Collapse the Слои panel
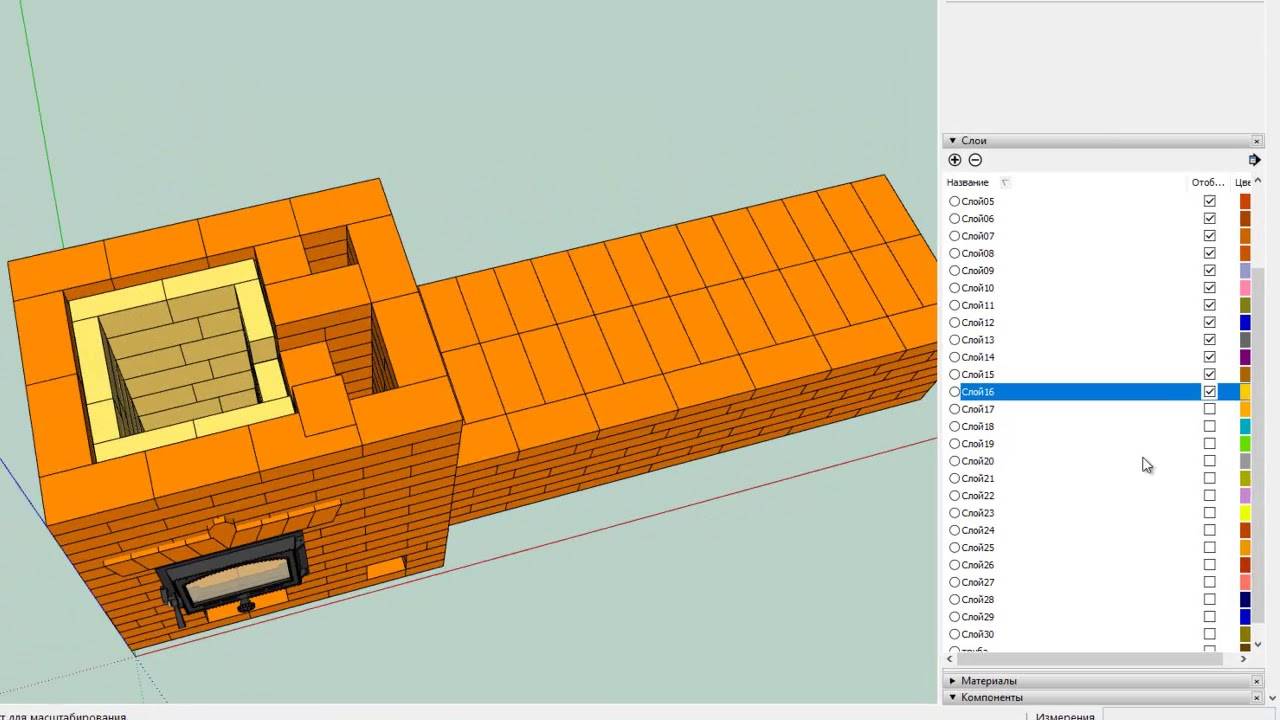 (x=953, y=141)
